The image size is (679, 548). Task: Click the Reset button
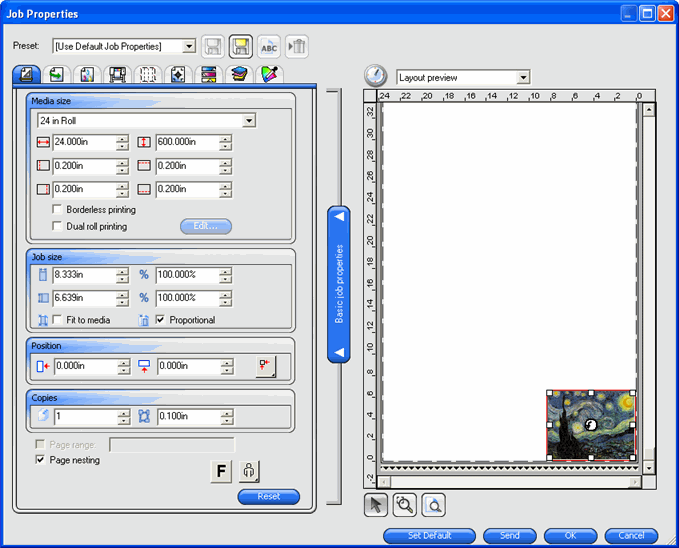pyautogui.click(x=268, y=496)
